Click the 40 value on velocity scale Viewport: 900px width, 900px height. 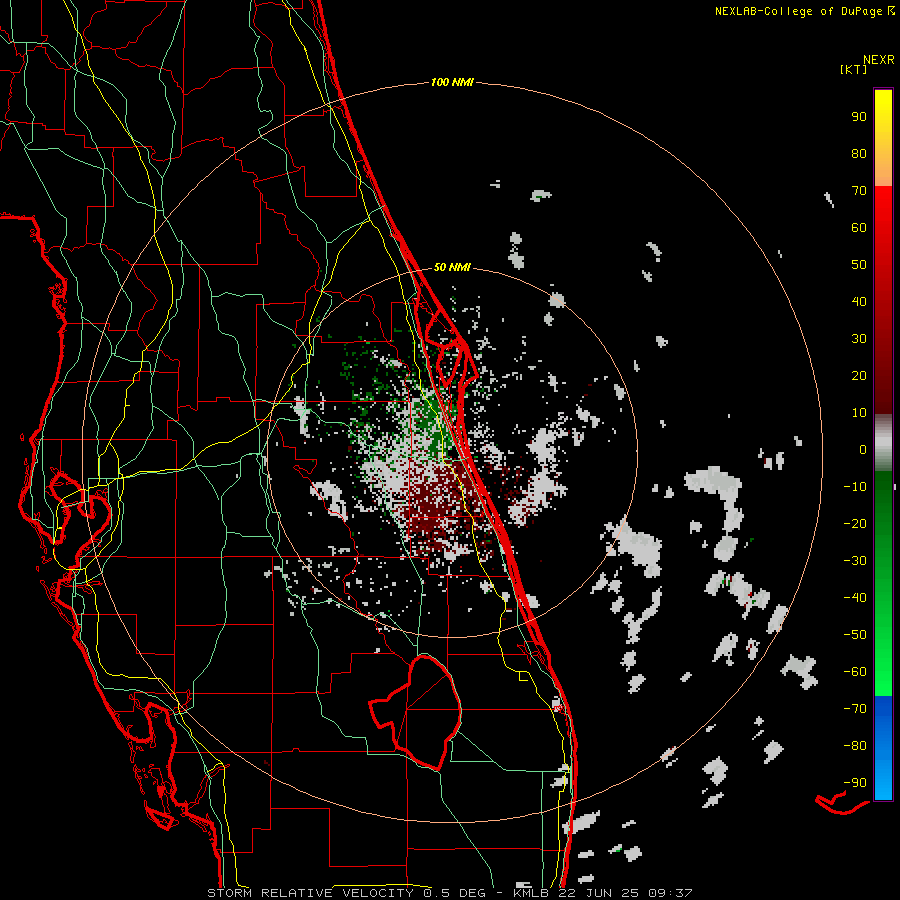(859, 301)
